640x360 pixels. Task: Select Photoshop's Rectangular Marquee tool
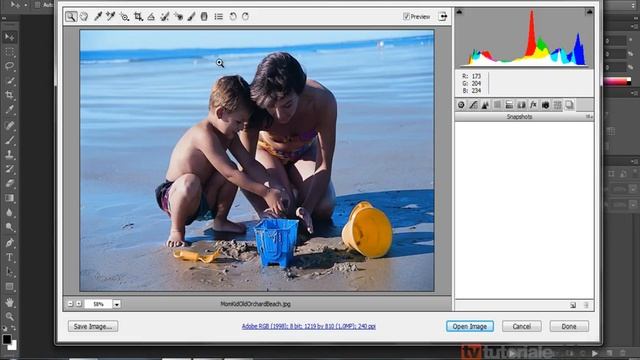[x=10, y=52]
